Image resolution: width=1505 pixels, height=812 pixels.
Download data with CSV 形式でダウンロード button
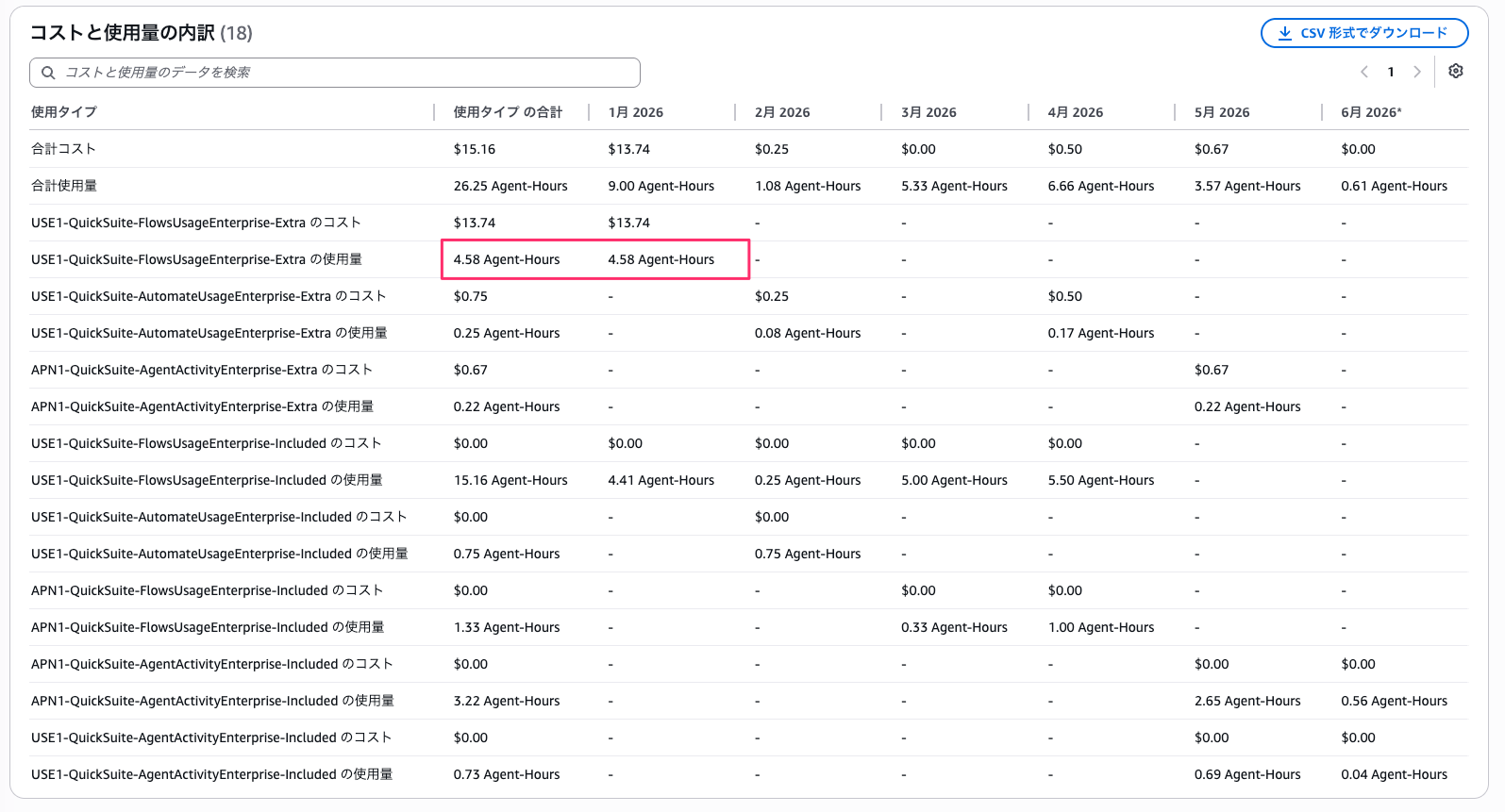coord(1364,33)
